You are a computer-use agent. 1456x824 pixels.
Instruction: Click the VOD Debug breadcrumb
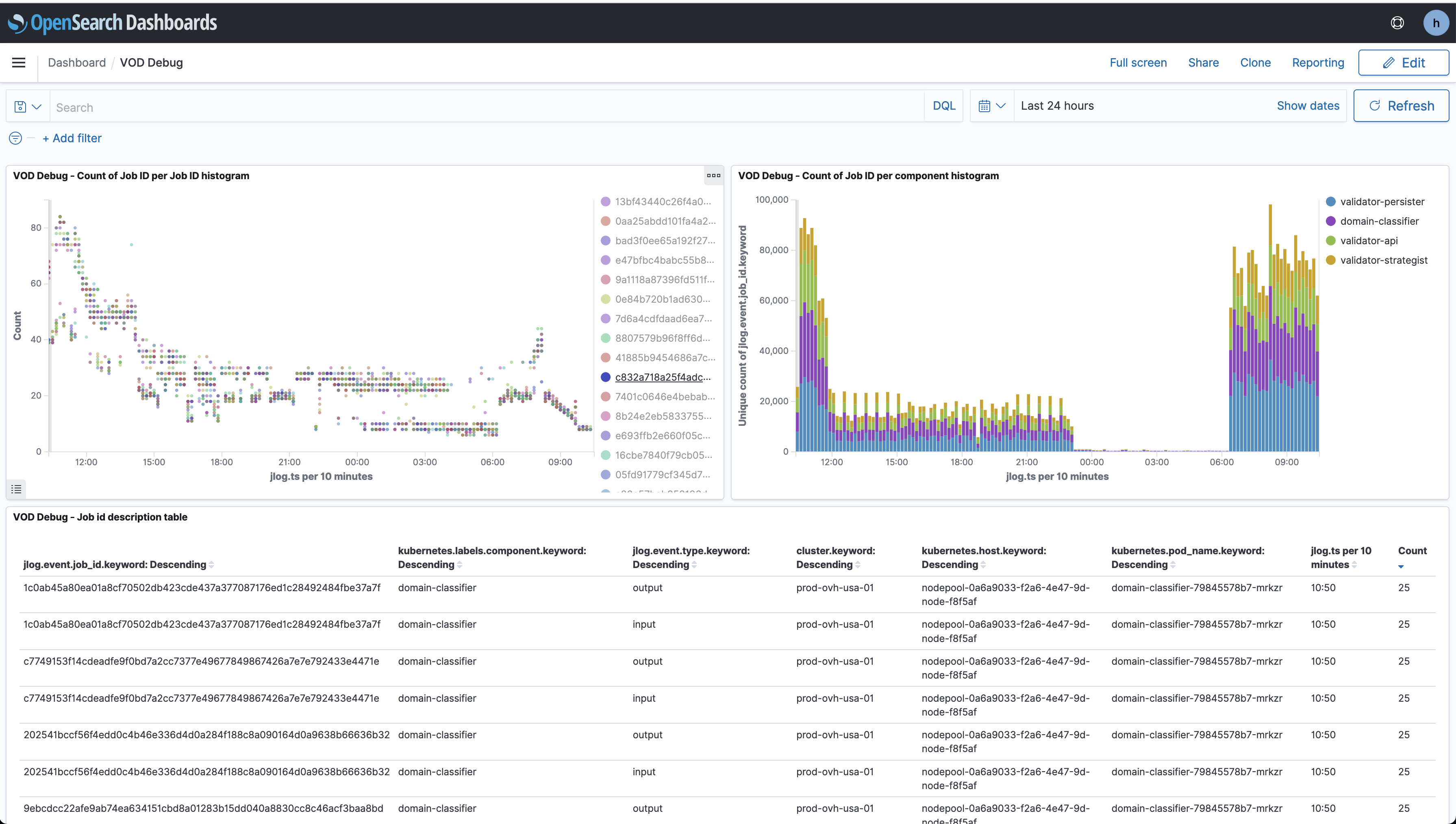click(x=151, y=63)
